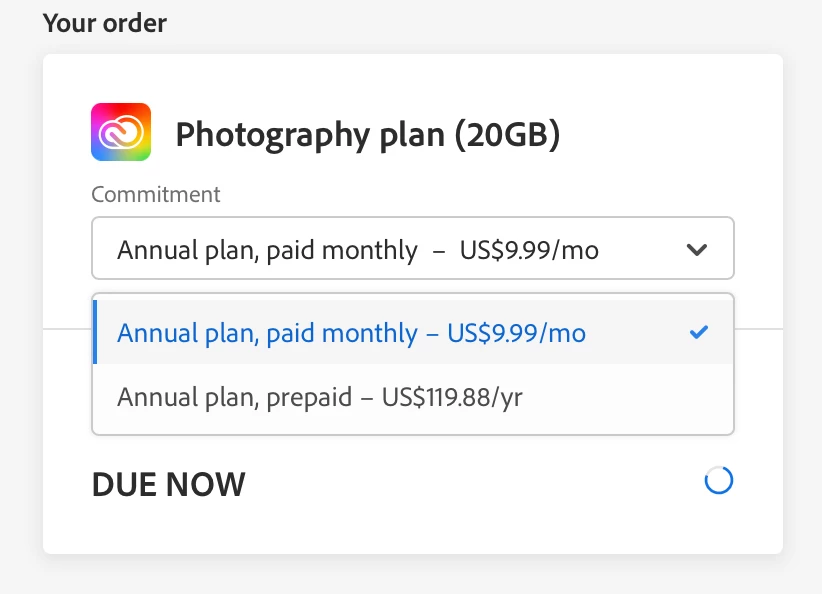Viewport: 822px width, 594px height.
Task: Click gray page background right of "Your order"
Action: (x=500, y=22)
